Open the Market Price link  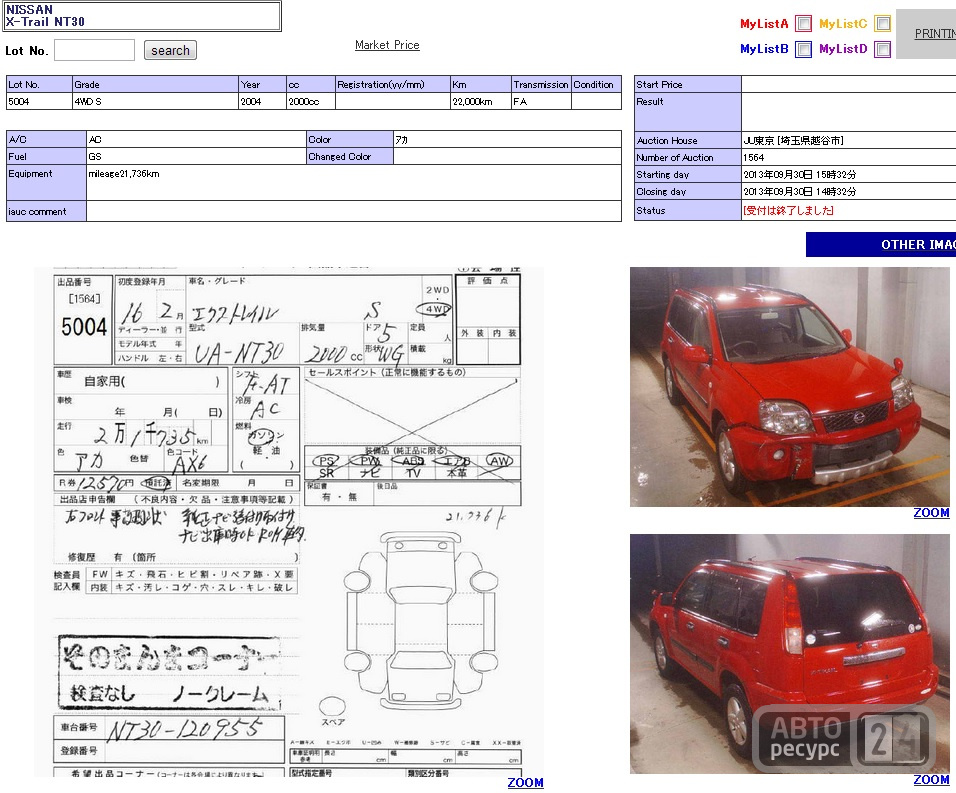click(x=387, y=44)
